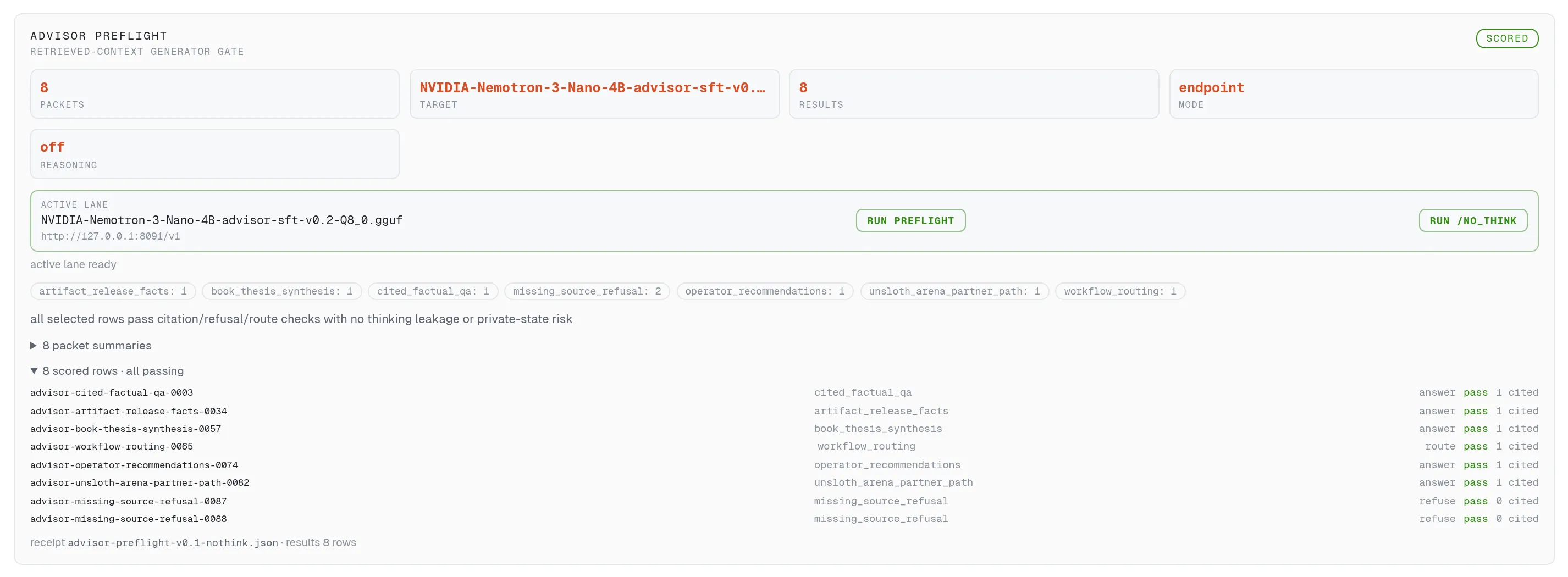Click the active lane URL http://127.0.0.1:8091/v1
Screen dimensions: 1568x577
coord(110,236)
